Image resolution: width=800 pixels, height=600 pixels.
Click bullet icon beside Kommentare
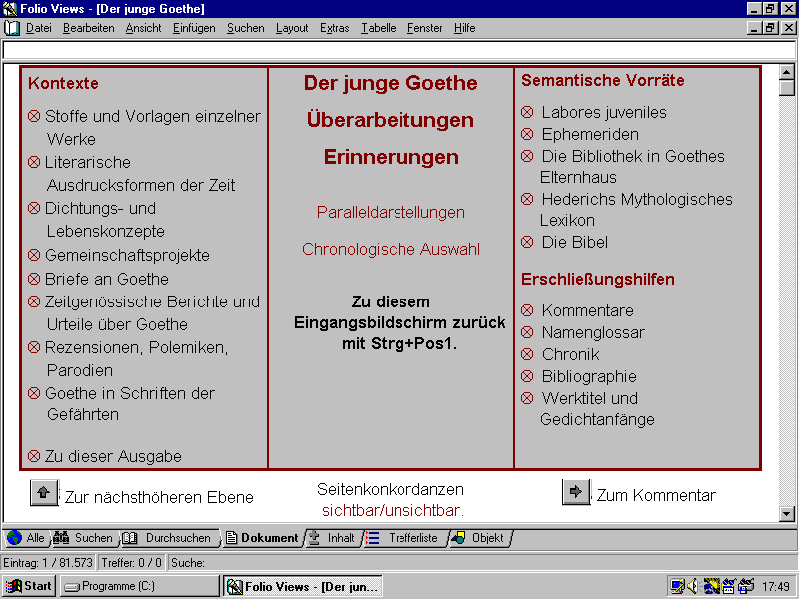pos(527,310)
